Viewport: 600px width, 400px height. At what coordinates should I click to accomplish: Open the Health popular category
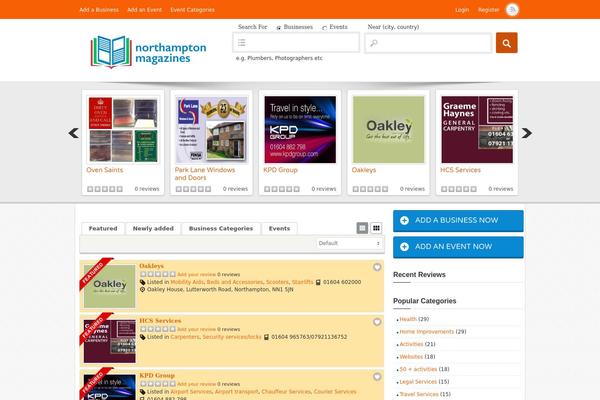click(x=408, y=319)
